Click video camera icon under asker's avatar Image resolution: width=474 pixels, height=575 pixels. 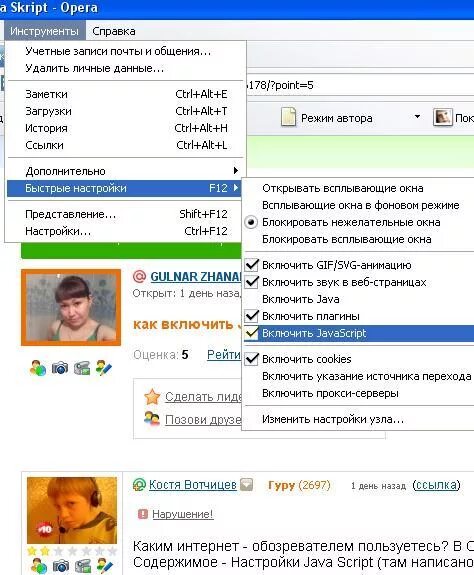[x=82, y=368]
